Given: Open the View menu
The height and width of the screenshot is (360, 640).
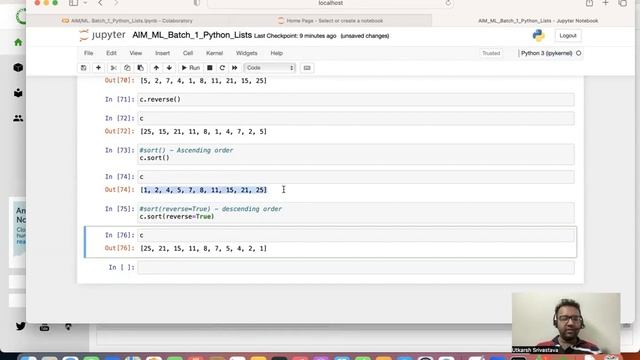Looking at the screenshot, I should tap(136, 53).
